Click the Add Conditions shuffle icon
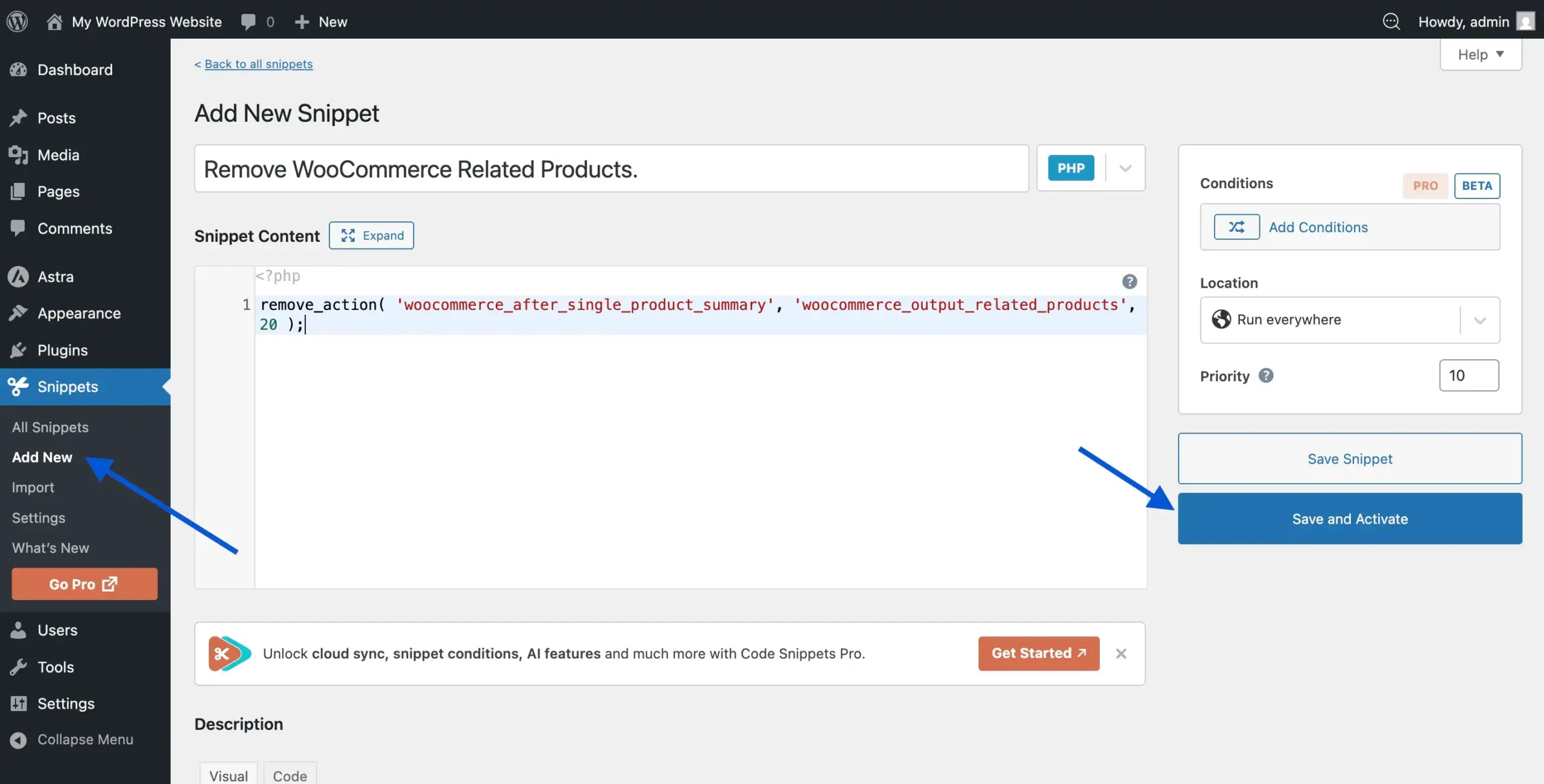 (1236, 227)
